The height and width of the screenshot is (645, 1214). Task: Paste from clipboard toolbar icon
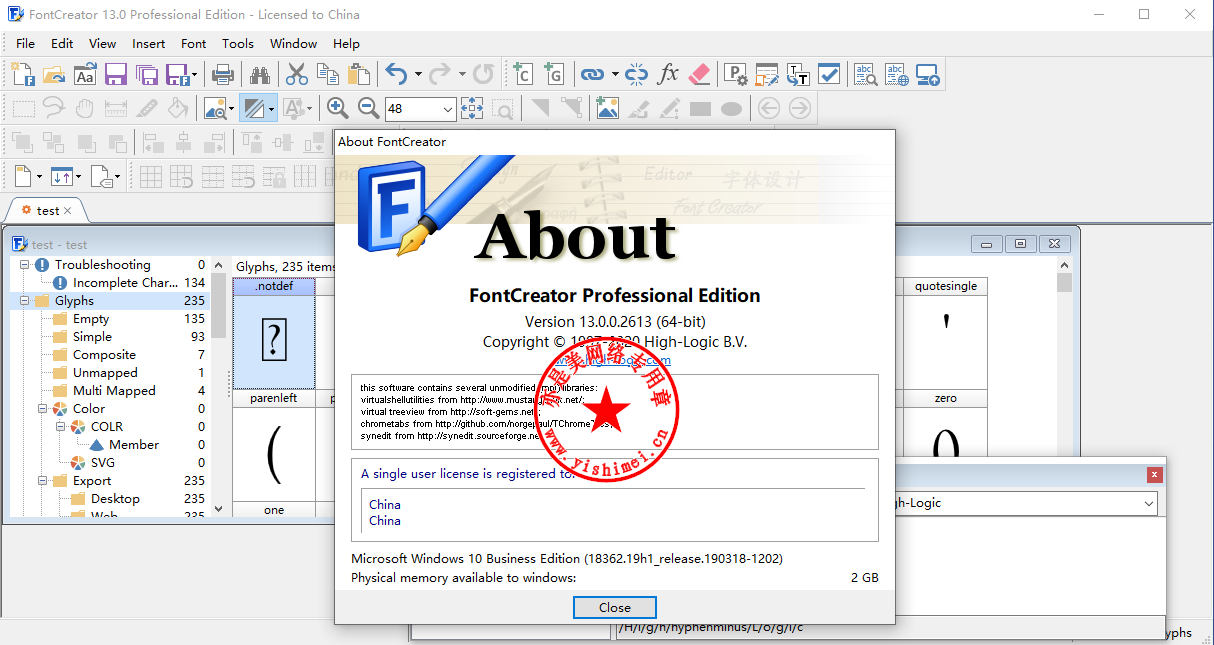359,74
